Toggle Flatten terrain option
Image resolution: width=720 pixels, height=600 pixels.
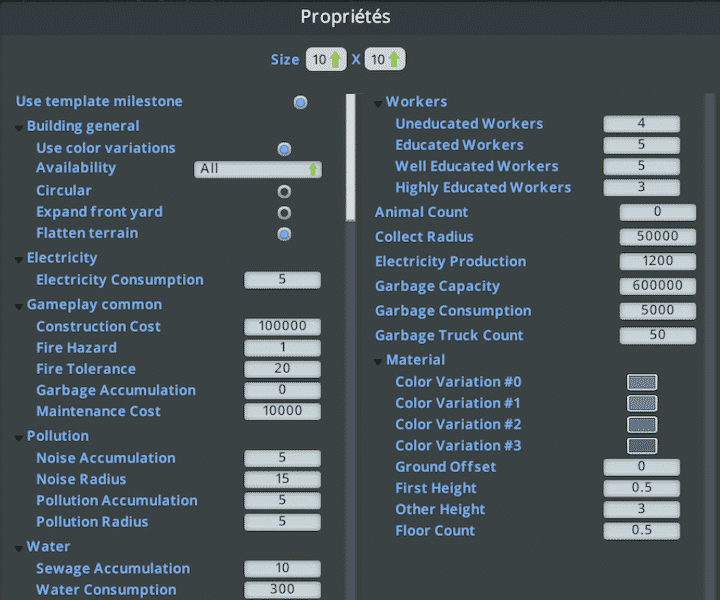click(284, 234)
